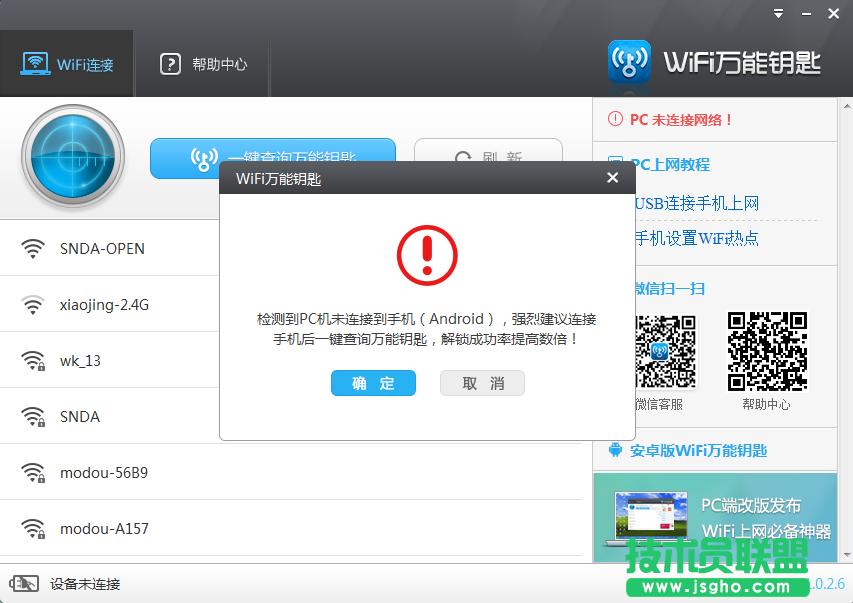Switch to the 帮助中心 tab

[203, 62]
